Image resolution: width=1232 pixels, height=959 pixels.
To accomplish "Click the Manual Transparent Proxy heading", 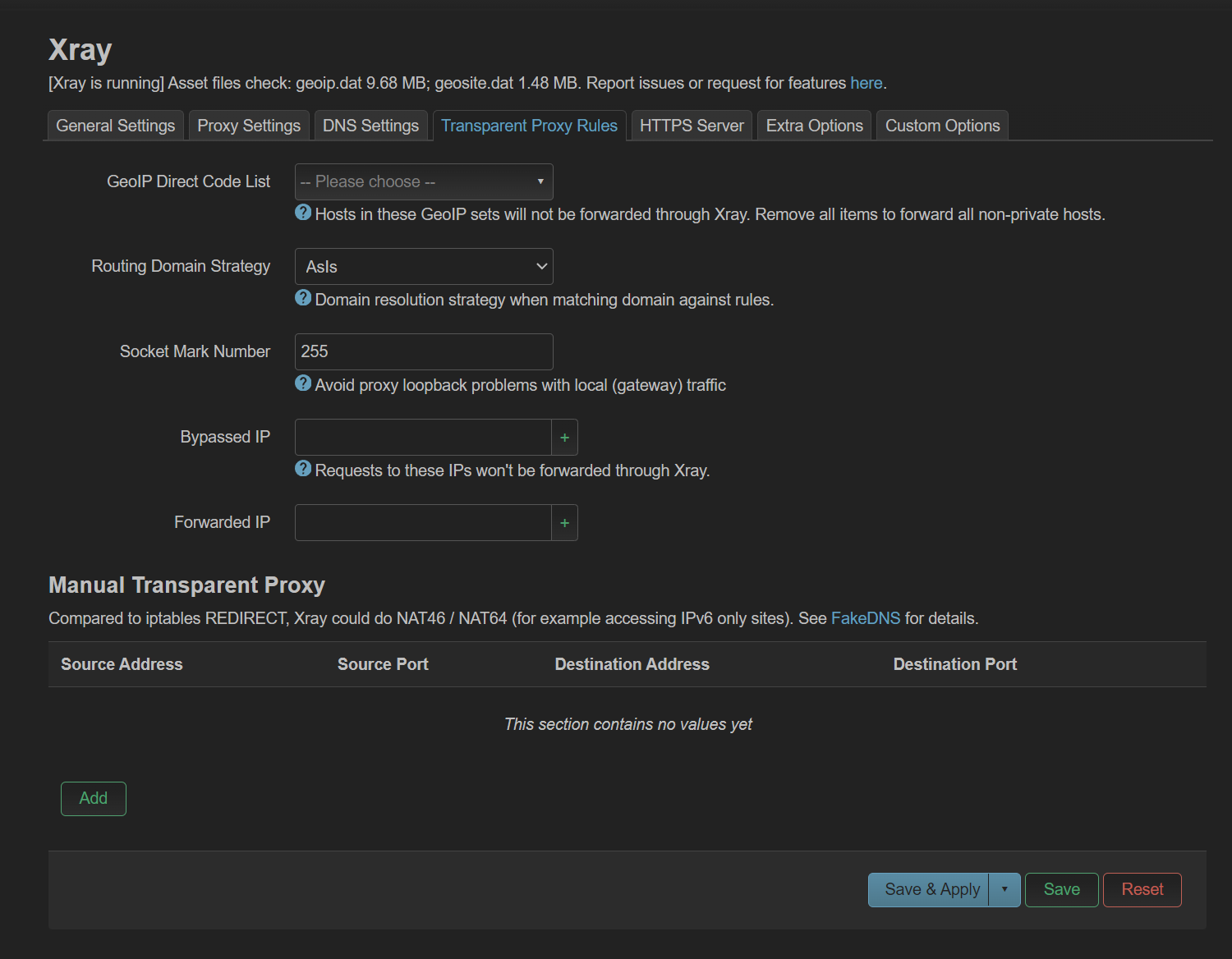I will [x=187, y=585].
